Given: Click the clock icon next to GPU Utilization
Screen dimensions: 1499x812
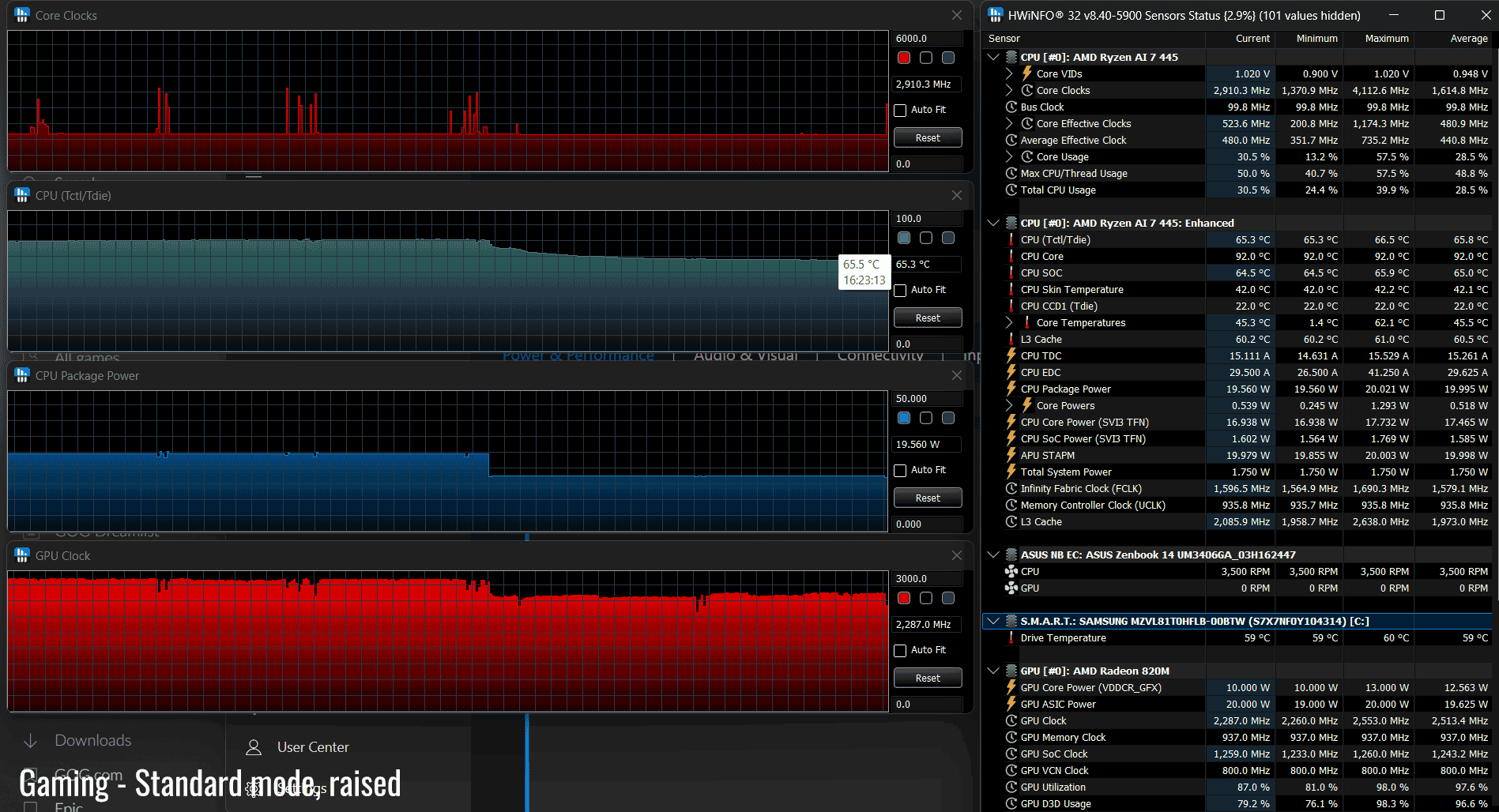Looking at the screenshot, I should 1011,787.
